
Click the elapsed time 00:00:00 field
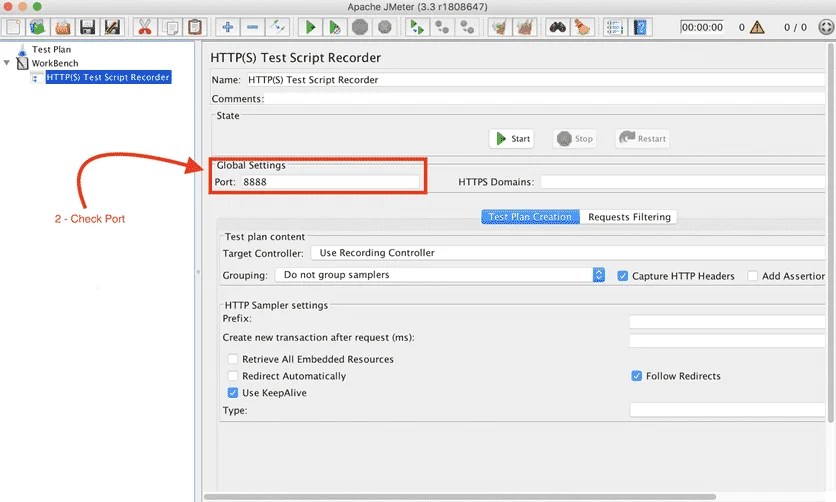(x=702, y=27)
